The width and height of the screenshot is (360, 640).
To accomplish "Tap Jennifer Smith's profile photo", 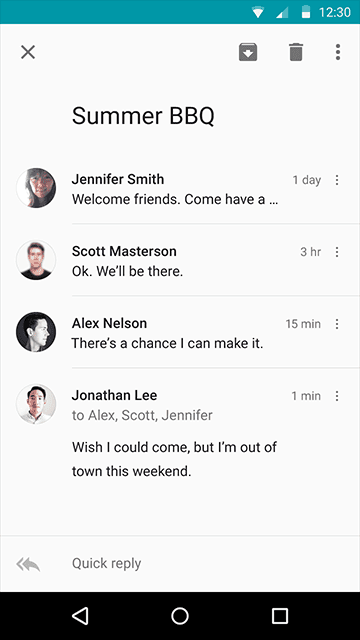I will [x=36, y=188].
